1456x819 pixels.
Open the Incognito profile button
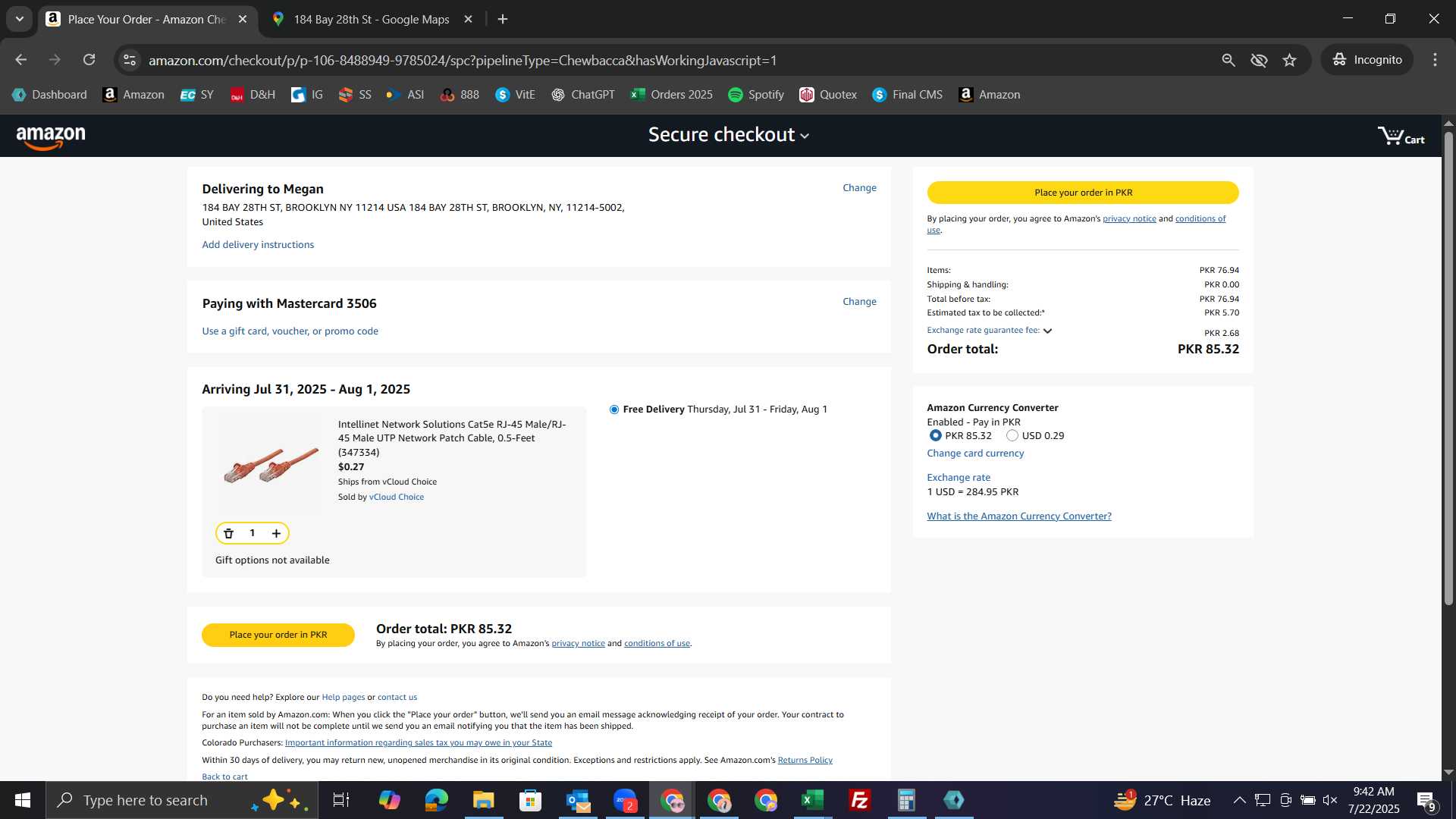1367,60
